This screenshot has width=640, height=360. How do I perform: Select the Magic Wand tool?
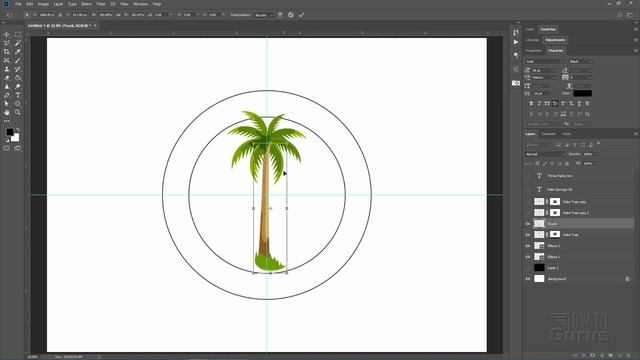(x=18, y=43)
